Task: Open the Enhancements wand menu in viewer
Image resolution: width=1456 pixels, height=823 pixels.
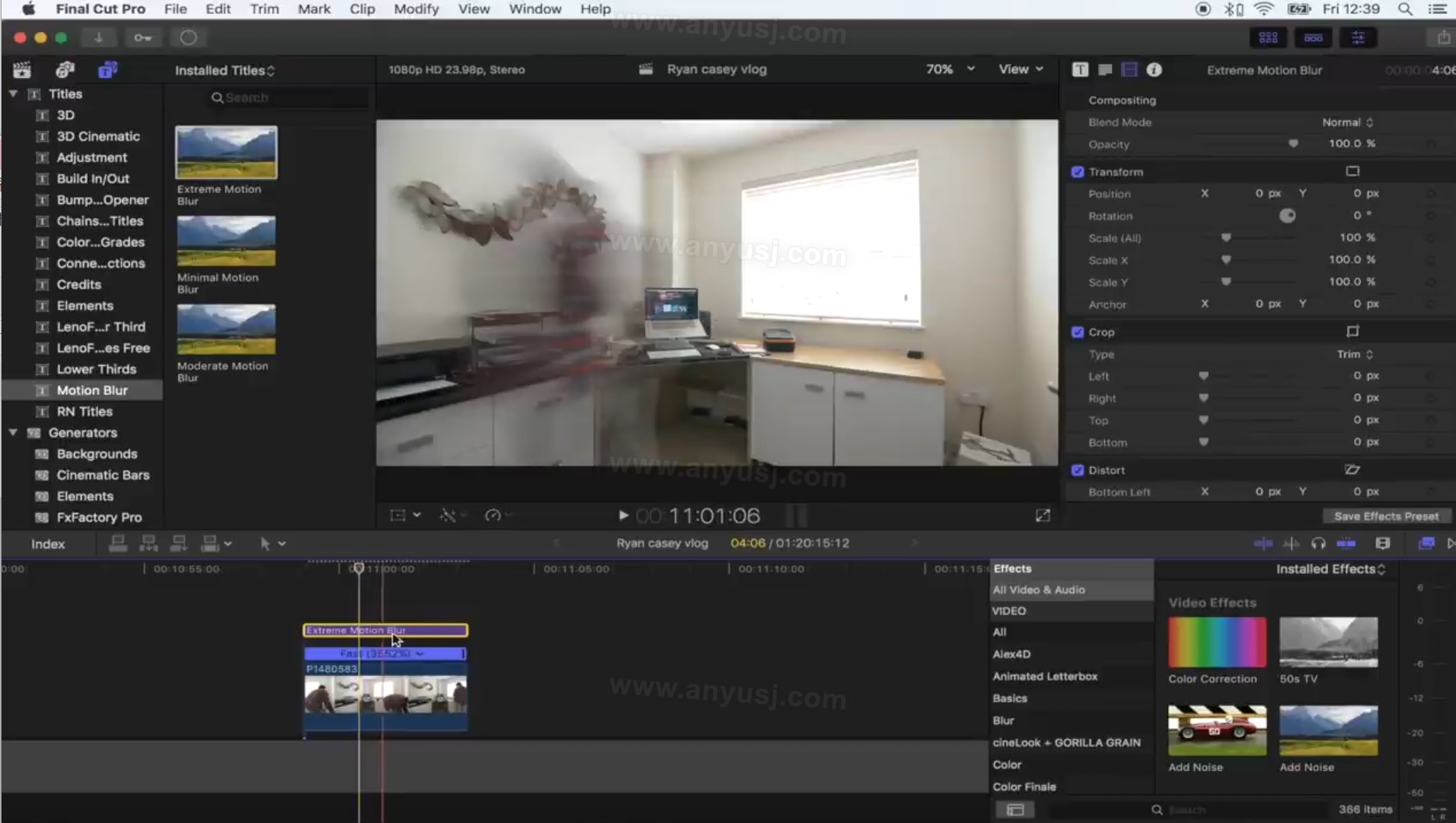Action: click(453, 515)
